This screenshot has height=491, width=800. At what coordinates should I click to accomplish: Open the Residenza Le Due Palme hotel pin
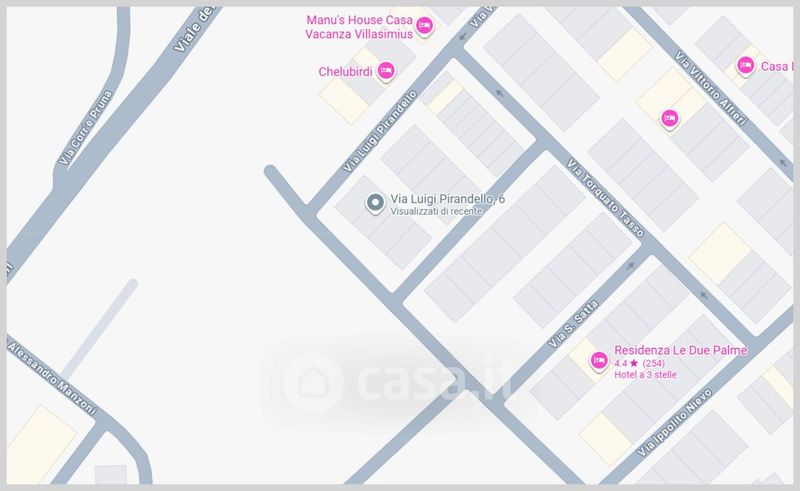tap(599, 360)
